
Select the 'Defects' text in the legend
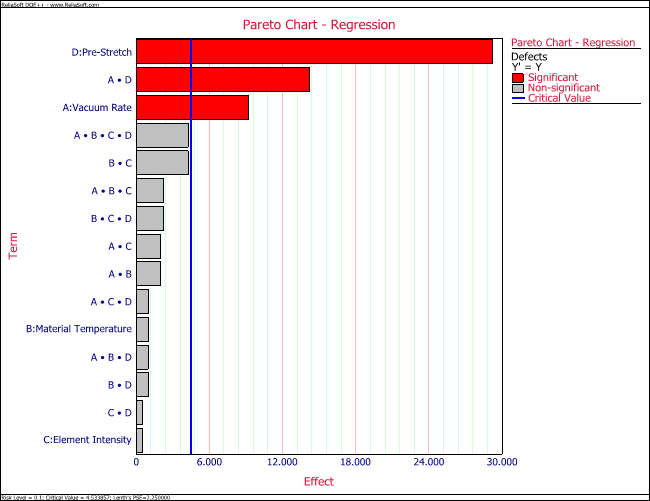click(x=529, y=57)
